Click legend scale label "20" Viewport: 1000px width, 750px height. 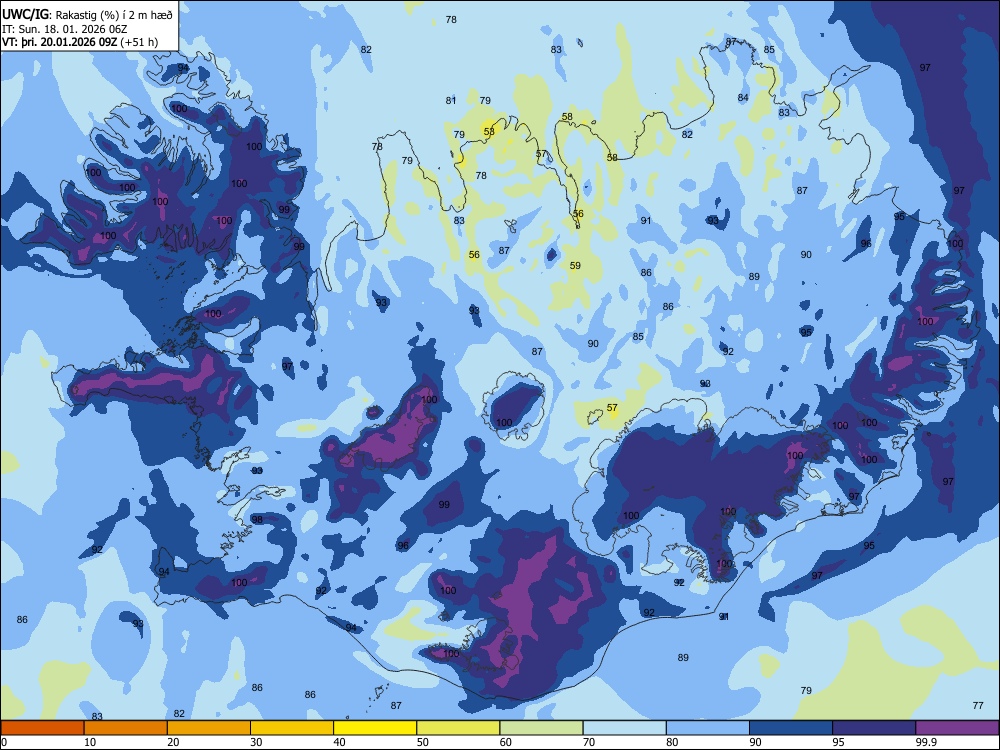(x=173, y=742)
